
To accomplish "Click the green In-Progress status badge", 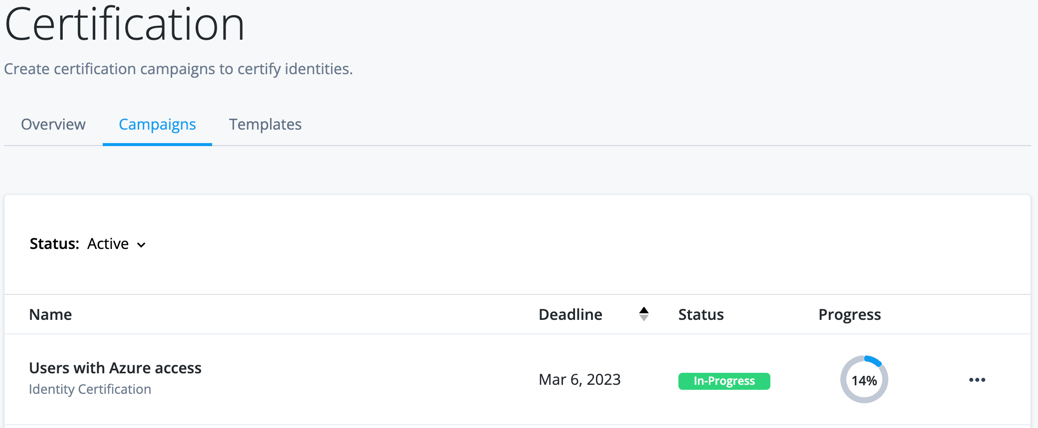I will click(x=724, y=381).
